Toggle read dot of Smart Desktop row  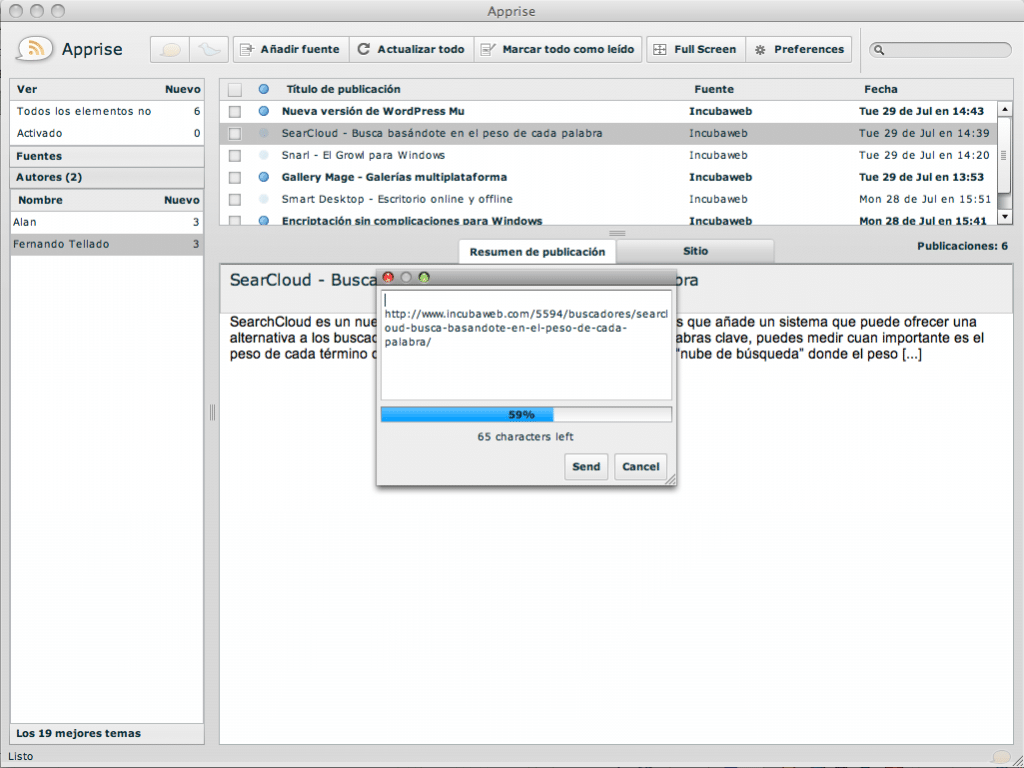pyautogui.click(x=264, y=199)
